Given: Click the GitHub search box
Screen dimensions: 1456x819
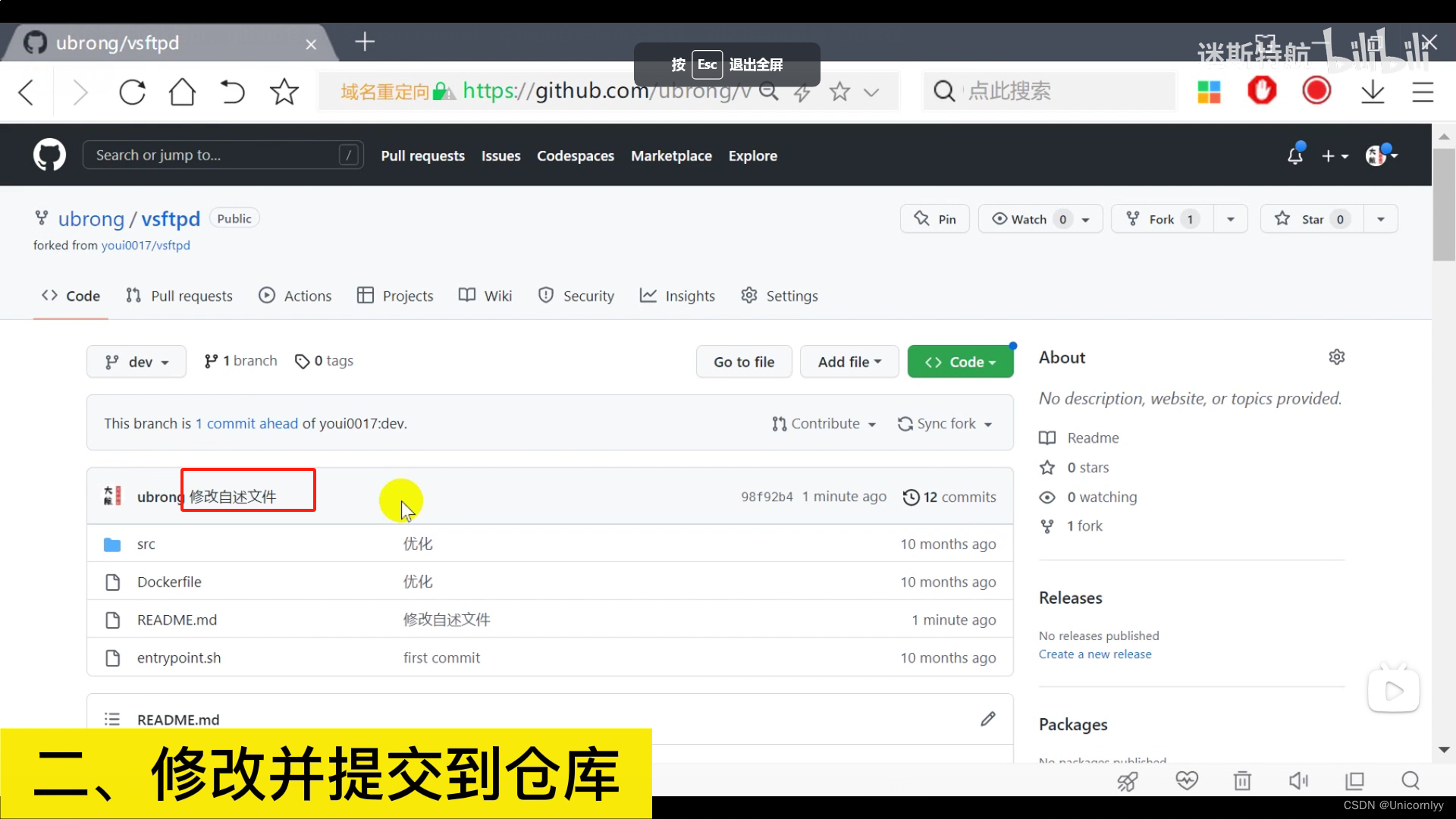Looking at the screenshot, I should click(x=223, y=155).
